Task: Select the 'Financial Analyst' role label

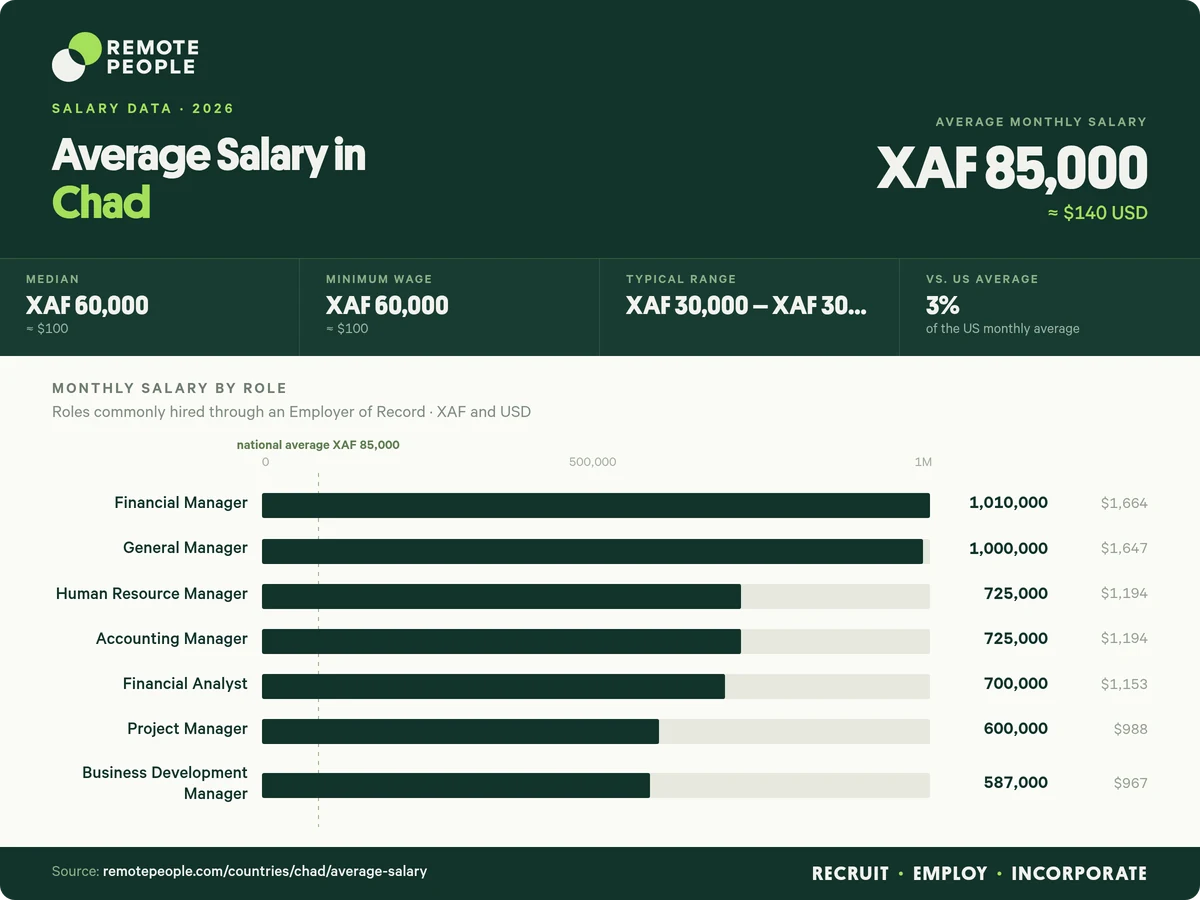Action: click(185, 684)
